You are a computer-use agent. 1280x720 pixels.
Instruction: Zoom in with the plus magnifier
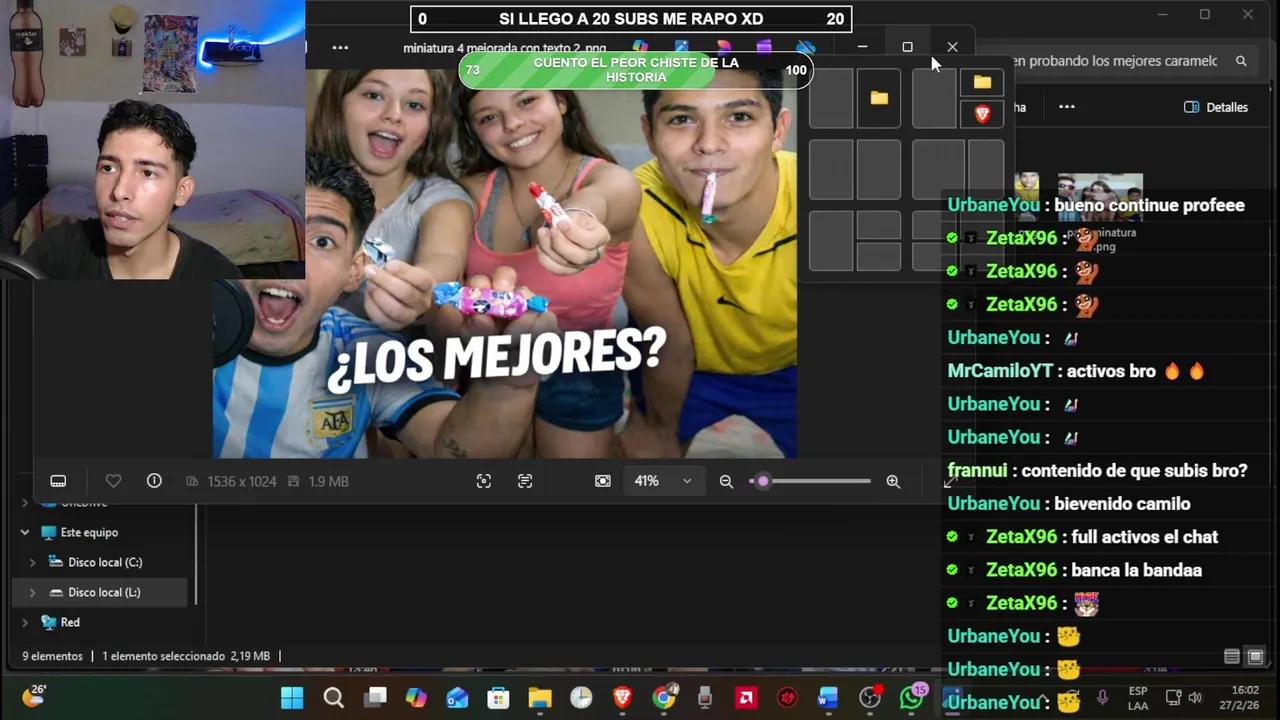click(x=893, y=481)
